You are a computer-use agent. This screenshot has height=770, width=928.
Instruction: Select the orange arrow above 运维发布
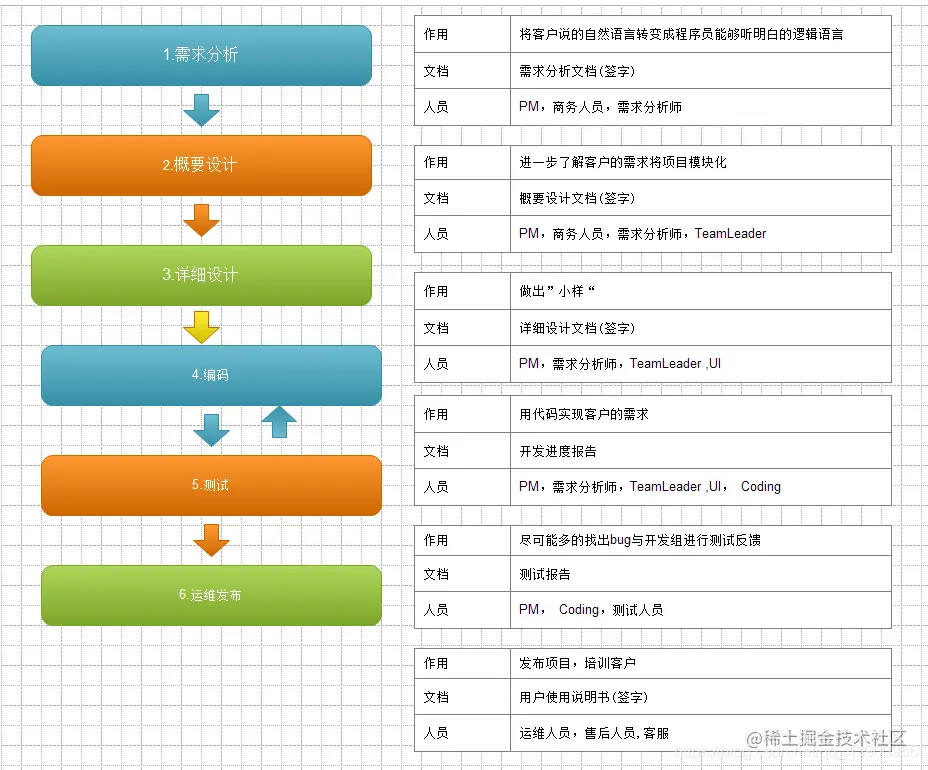(x=211, y=540)
